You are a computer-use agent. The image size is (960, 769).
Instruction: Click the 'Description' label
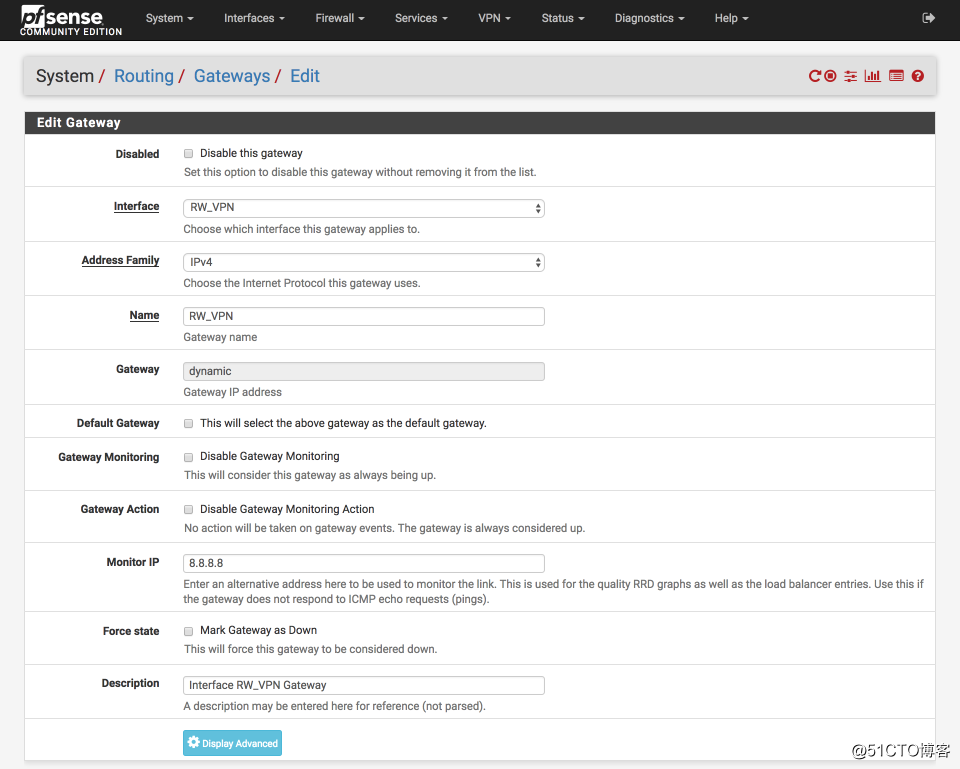point(130,683)
